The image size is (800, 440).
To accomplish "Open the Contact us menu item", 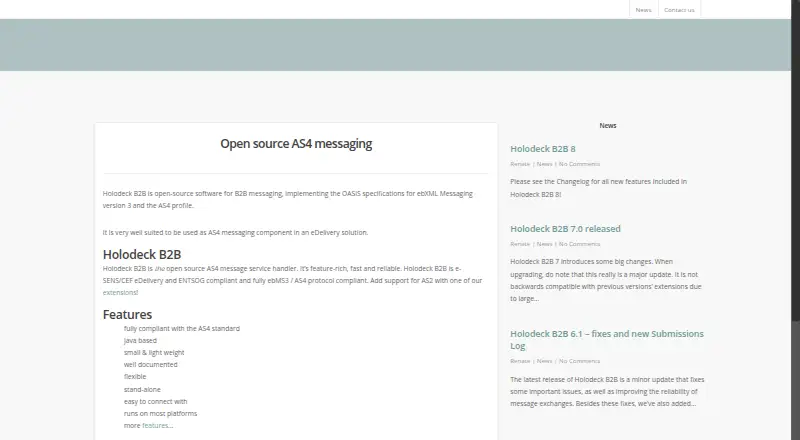I will (x=679, y=10).
